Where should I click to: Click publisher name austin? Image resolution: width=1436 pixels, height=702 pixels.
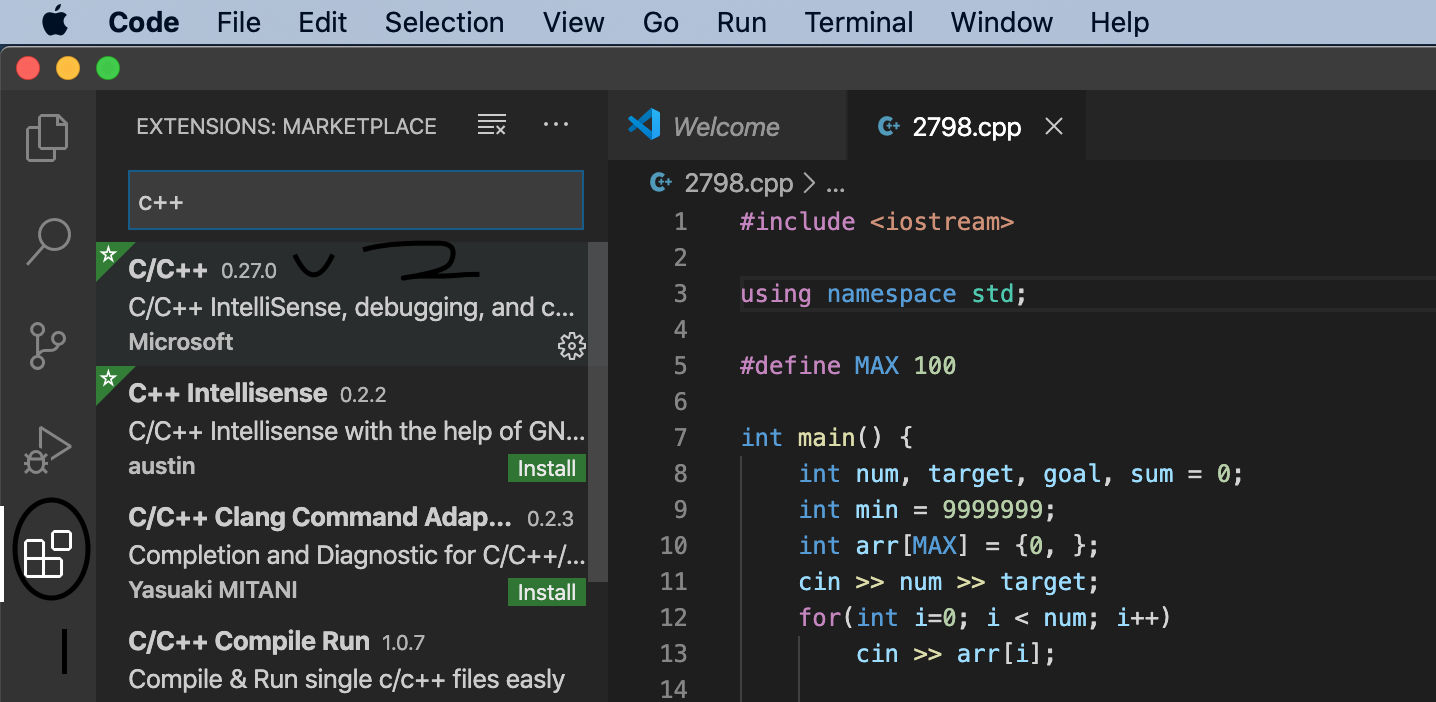pyautogui.click(x=162, y=466)
